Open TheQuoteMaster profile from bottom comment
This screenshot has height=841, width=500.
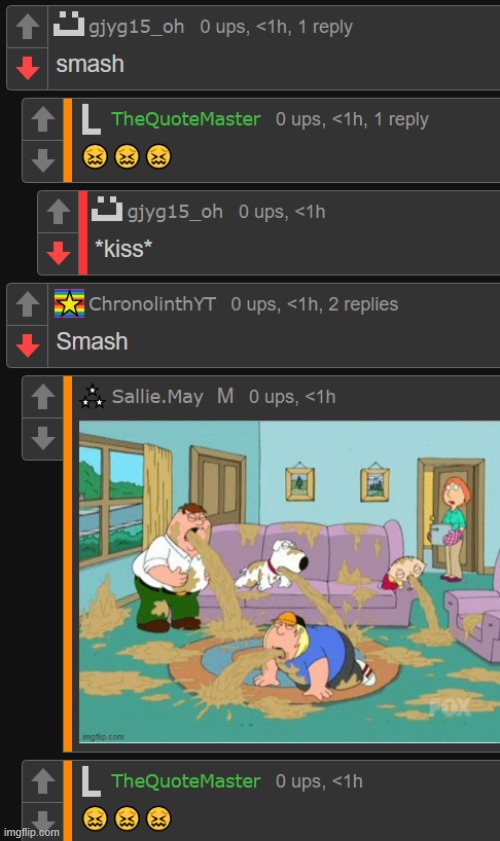pos(186,781)
